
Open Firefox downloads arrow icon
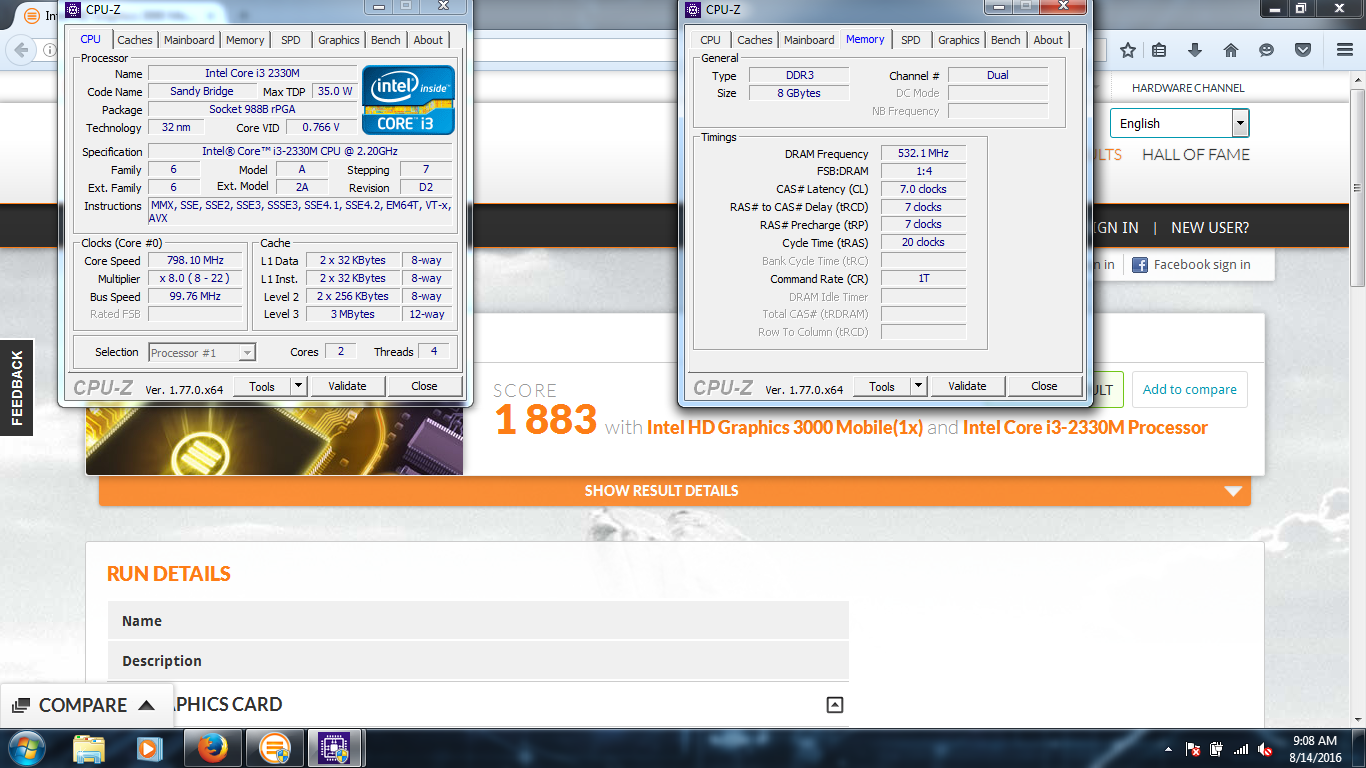point(1195,50)
